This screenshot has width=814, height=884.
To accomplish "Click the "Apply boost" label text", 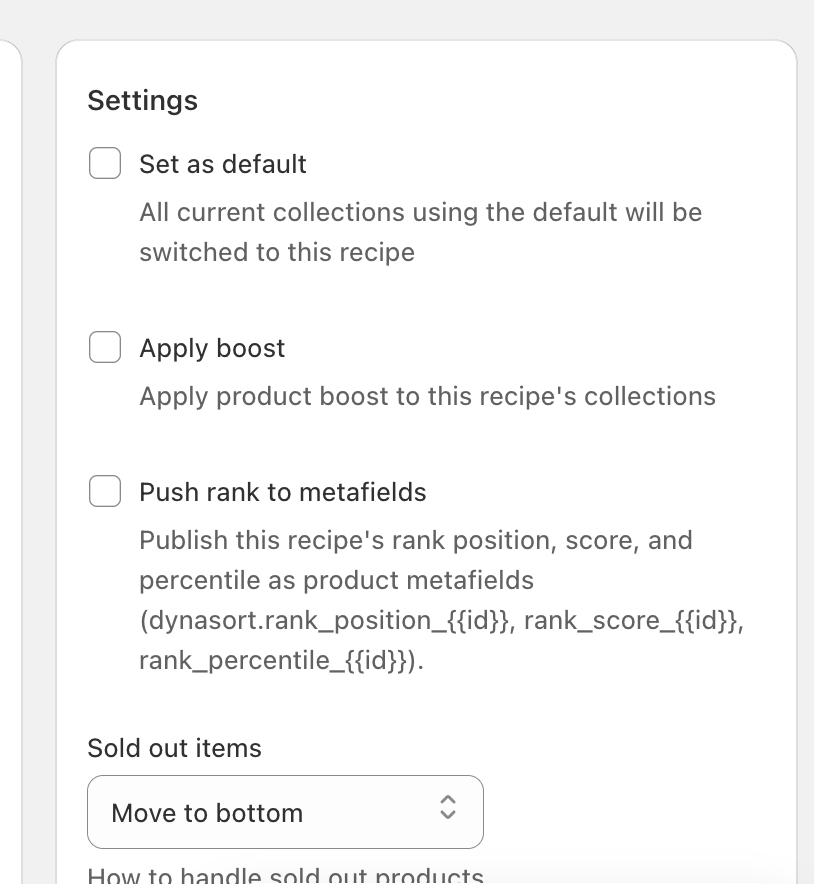I will (x=212, y=348).
